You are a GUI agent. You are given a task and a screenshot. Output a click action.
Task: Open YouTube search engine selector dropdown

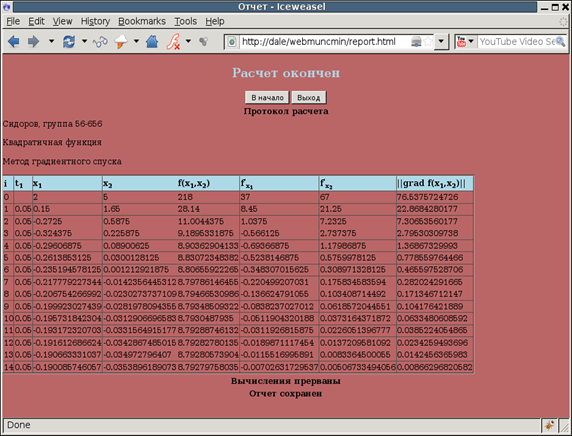click(x=471, y=41)
